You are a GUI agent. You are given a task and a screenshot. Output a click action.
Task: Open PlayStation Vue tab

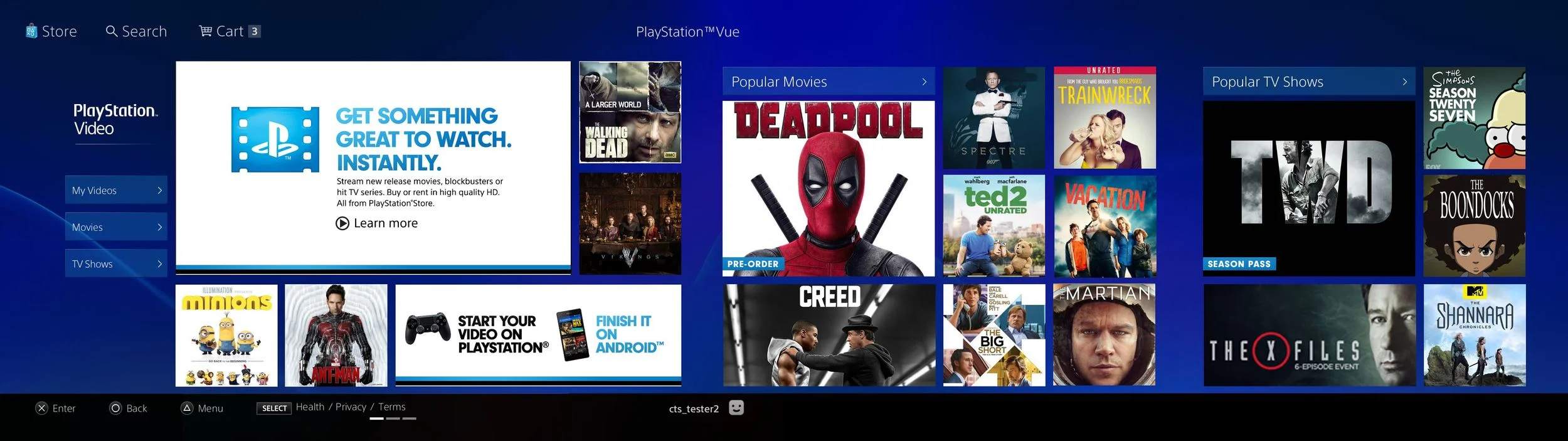pos(687,31)
